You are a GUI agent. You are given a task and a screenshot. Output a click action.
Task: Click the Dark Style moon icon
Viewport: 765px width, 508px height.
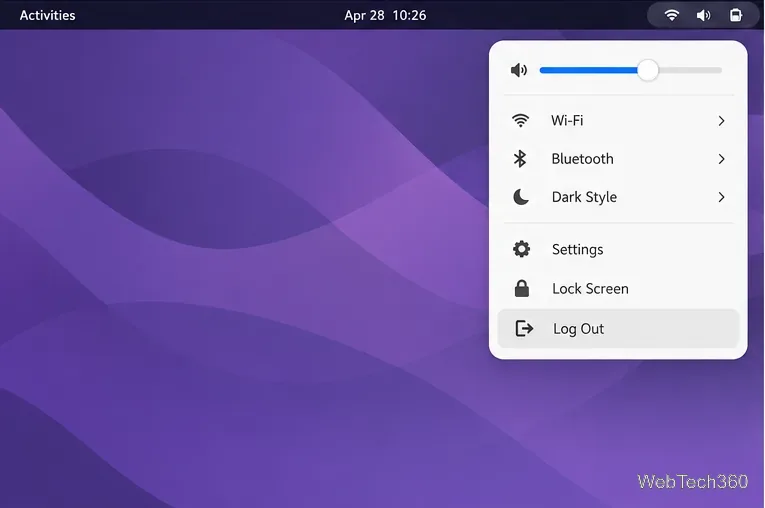point(521,197)
